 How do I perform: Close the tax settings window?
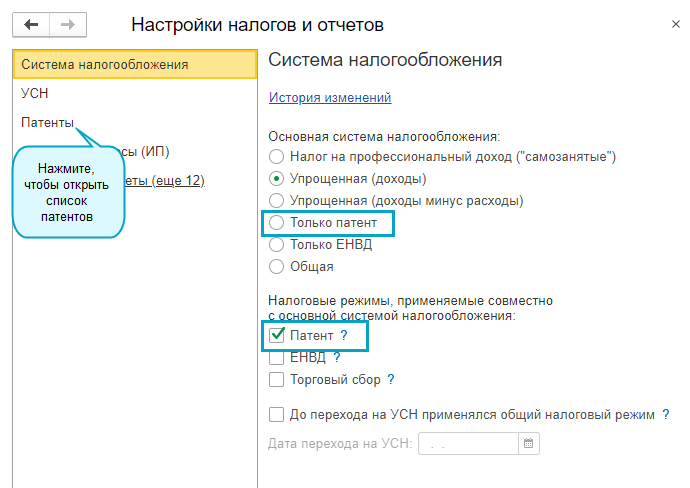point(668,23)
